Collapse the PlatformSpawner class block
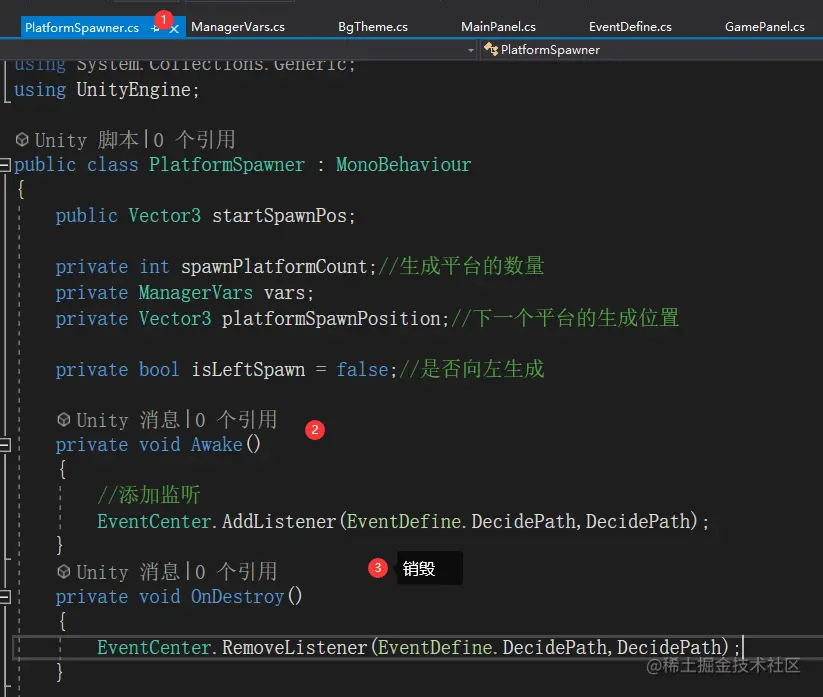 [x=5, y=165]
